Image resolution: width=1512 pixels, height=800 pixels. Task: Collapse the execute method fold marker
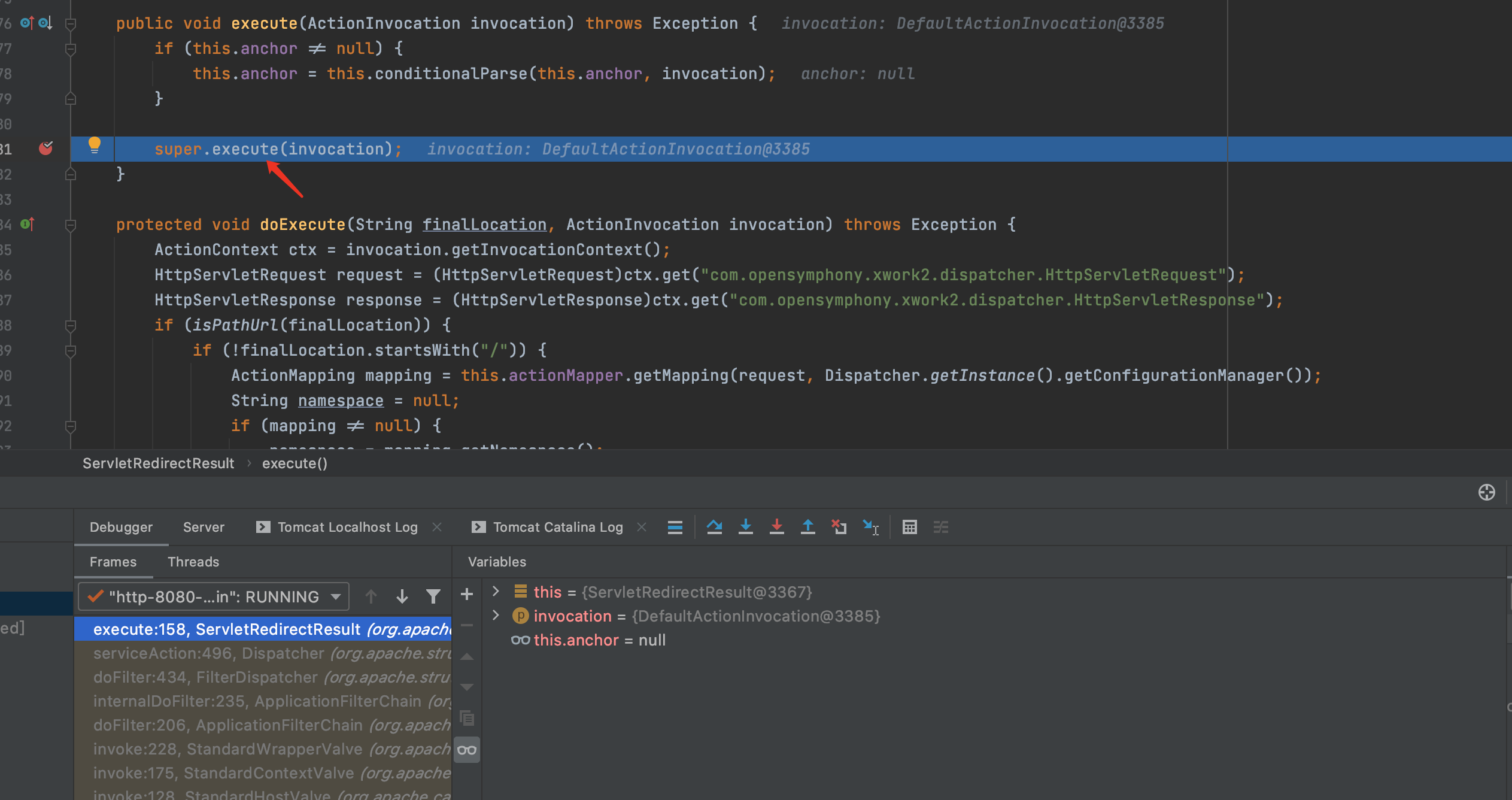70,23
